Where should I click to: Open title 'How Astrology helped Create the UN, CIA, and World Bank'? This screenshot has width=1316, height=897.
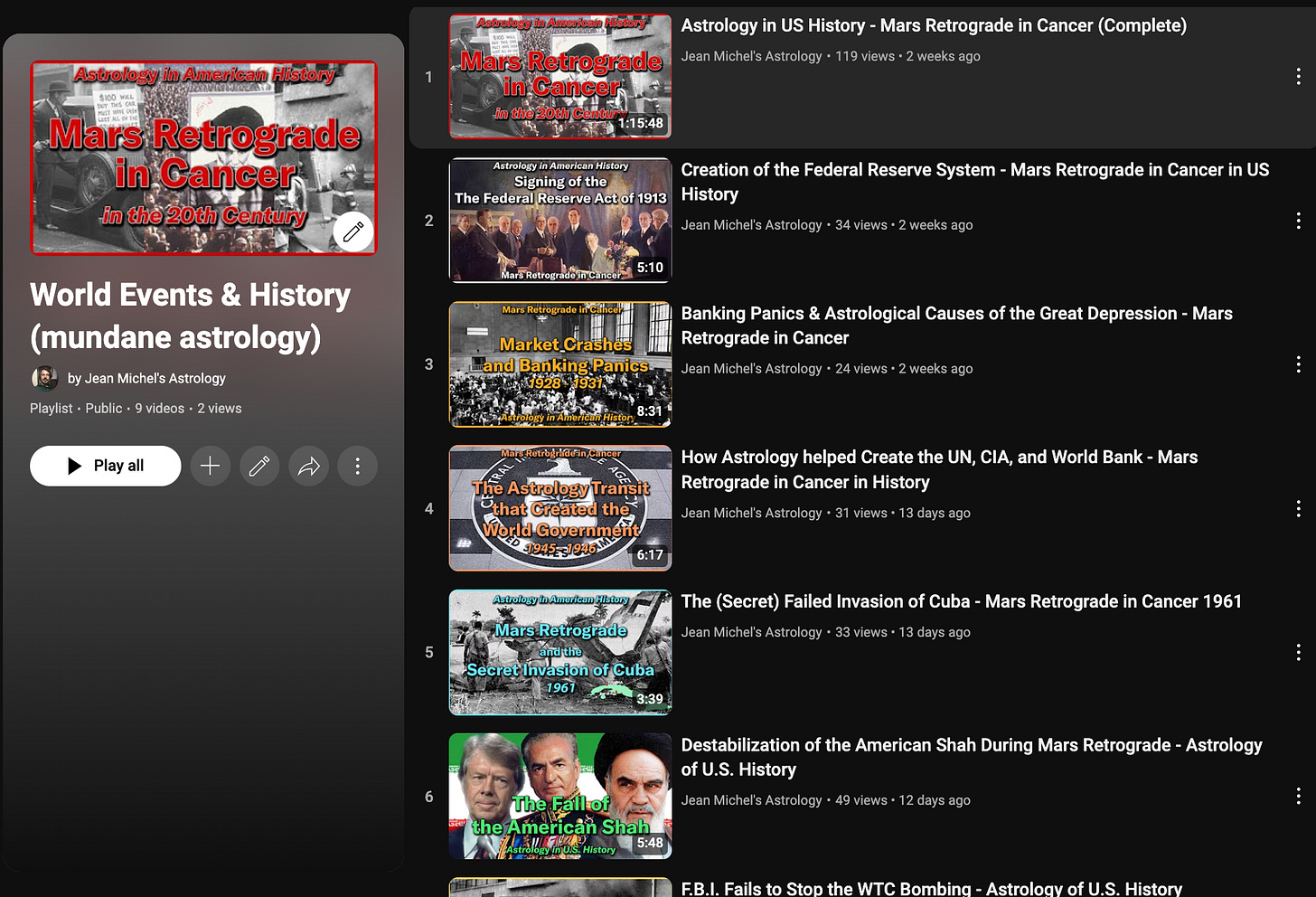[939, 469]
